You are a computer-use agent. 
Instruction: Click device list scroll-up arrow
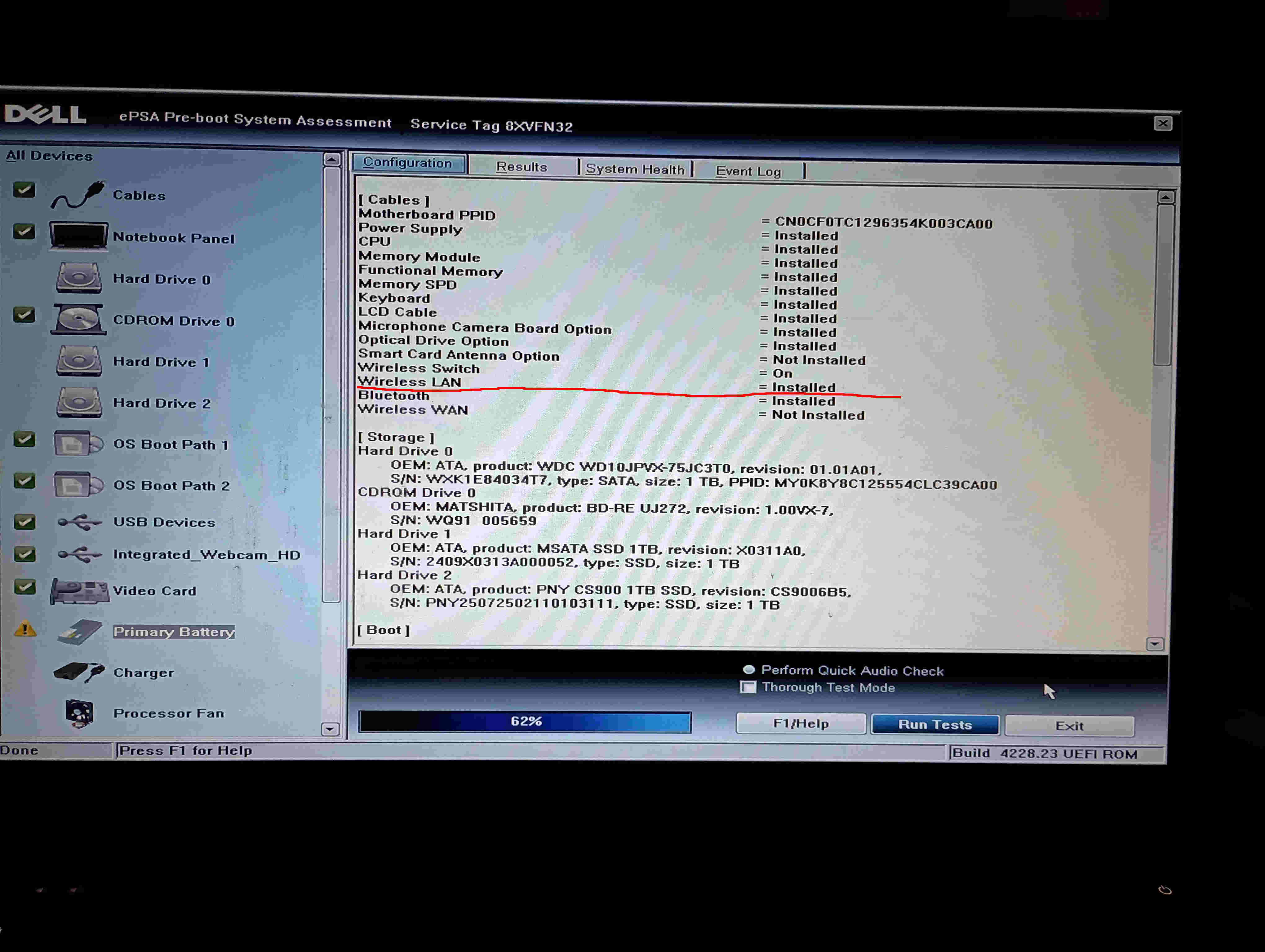[x=332, y=159]
